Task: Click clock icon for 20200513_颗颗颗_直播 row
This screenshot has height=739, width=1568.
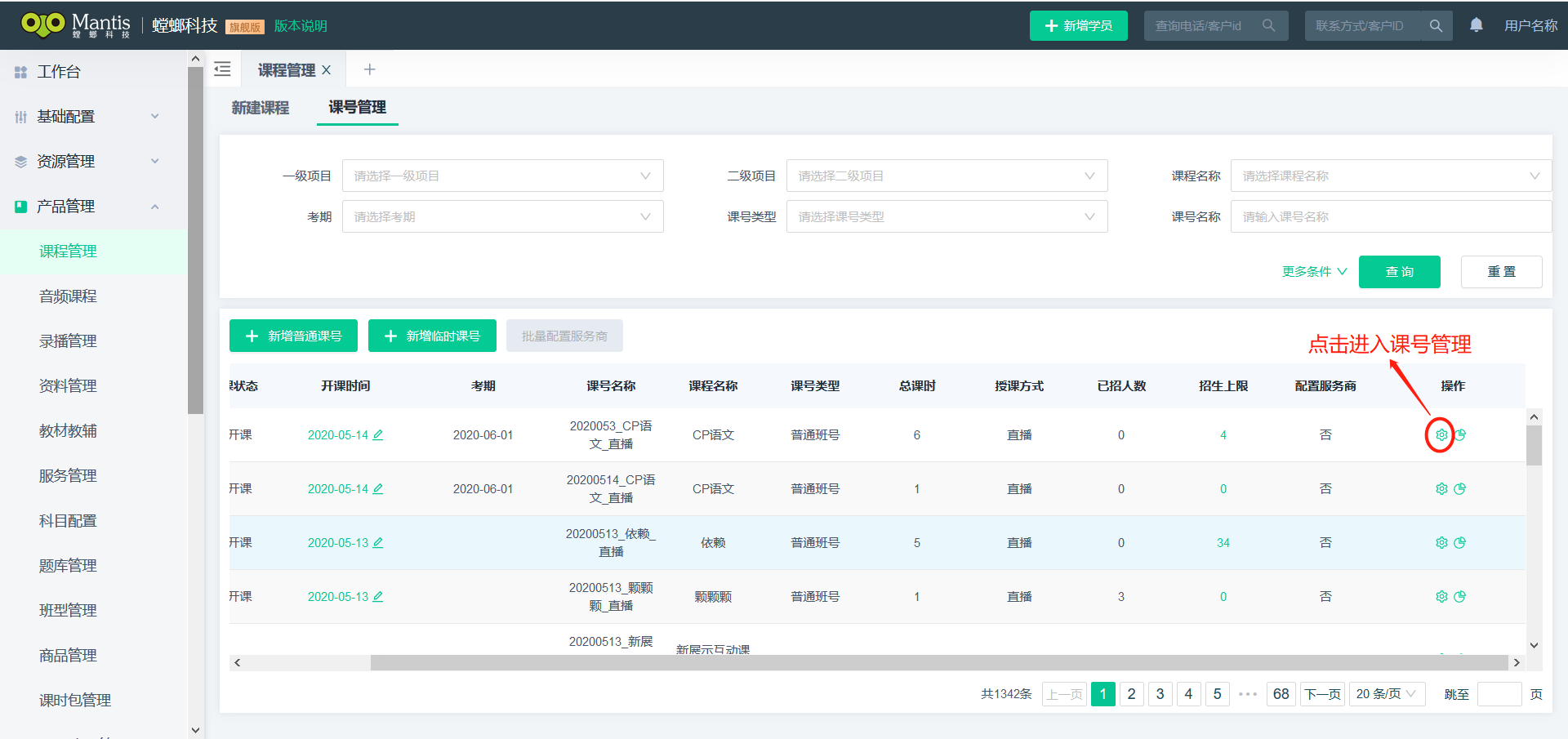Action: (x=1460, y=596)
